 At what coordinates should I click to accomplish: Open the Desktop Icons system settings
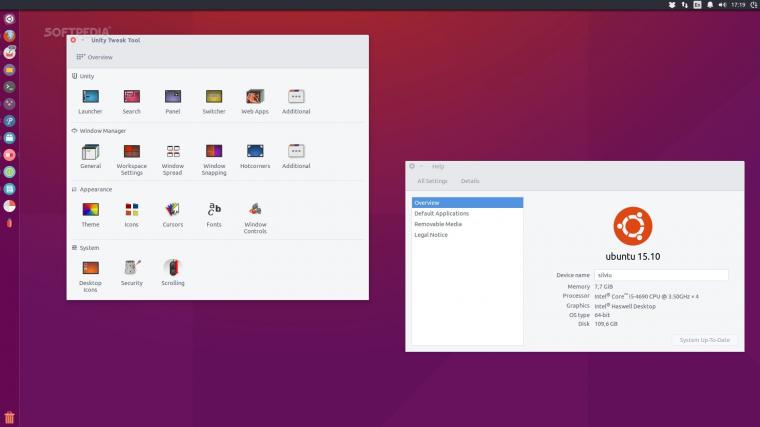(x=90, y=277)
